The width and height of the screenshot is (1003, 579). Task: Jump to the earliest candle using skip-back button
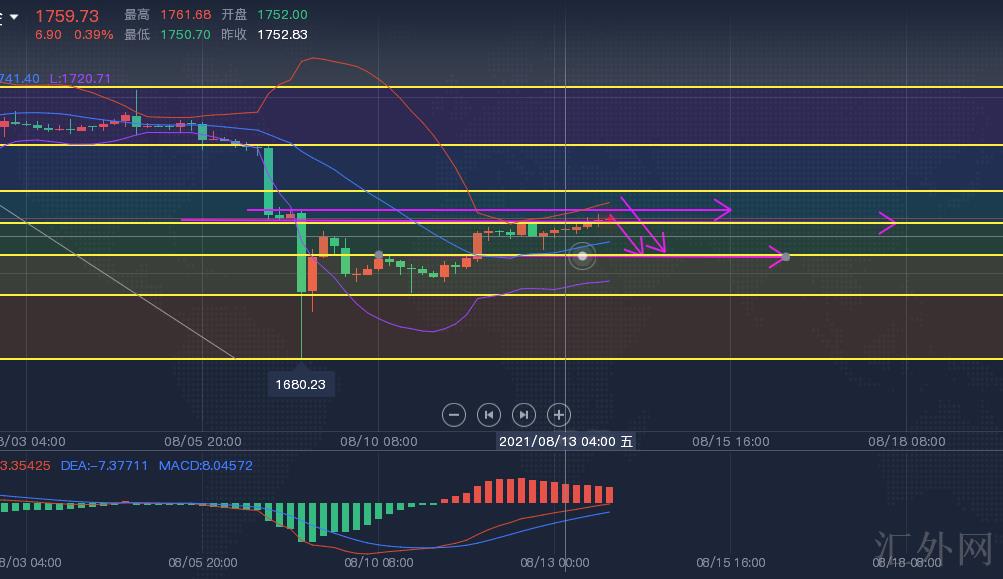click(488, 414)
